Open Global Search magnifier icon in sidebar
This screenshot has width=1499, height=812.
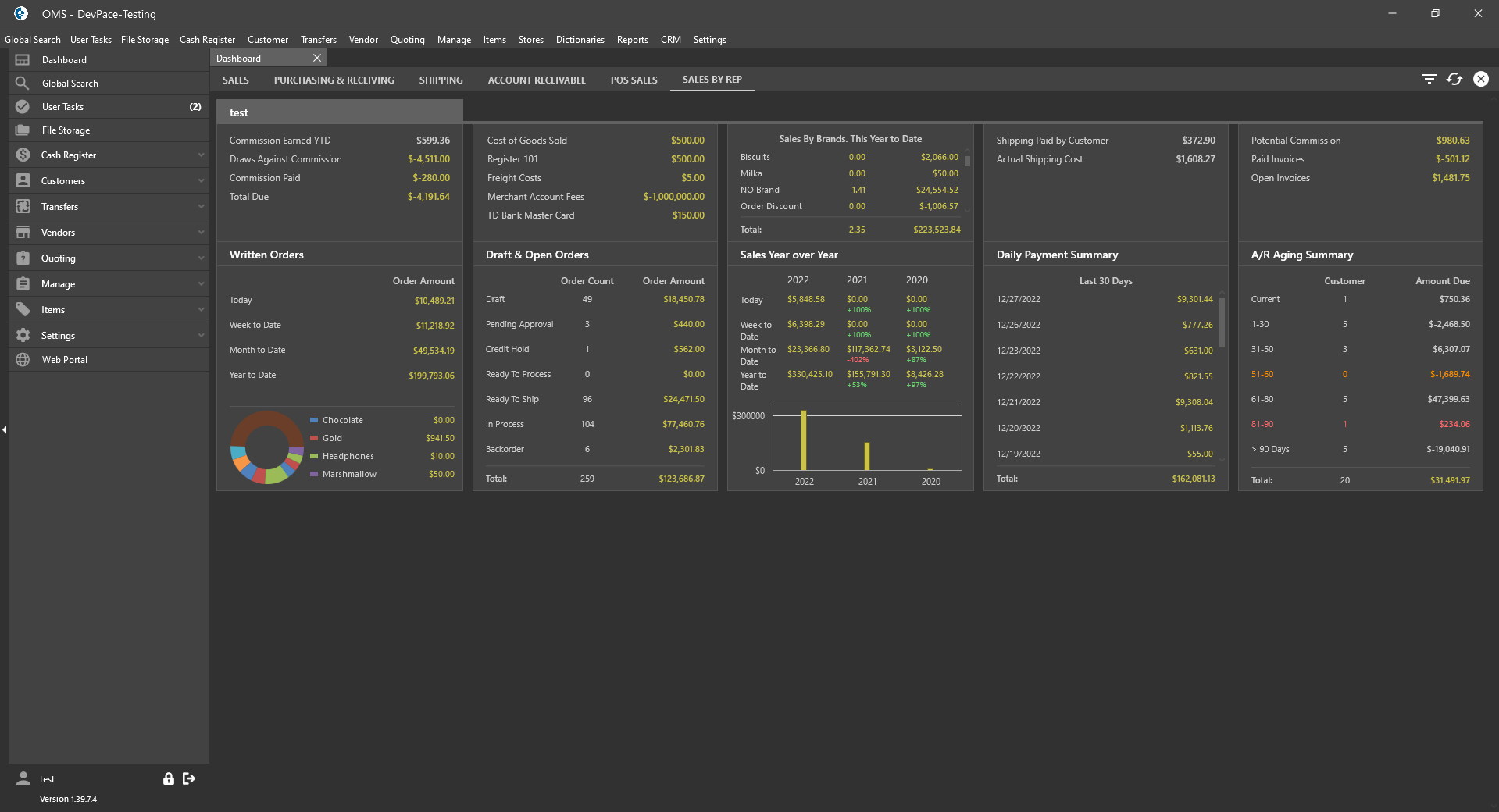pos(23,84)
